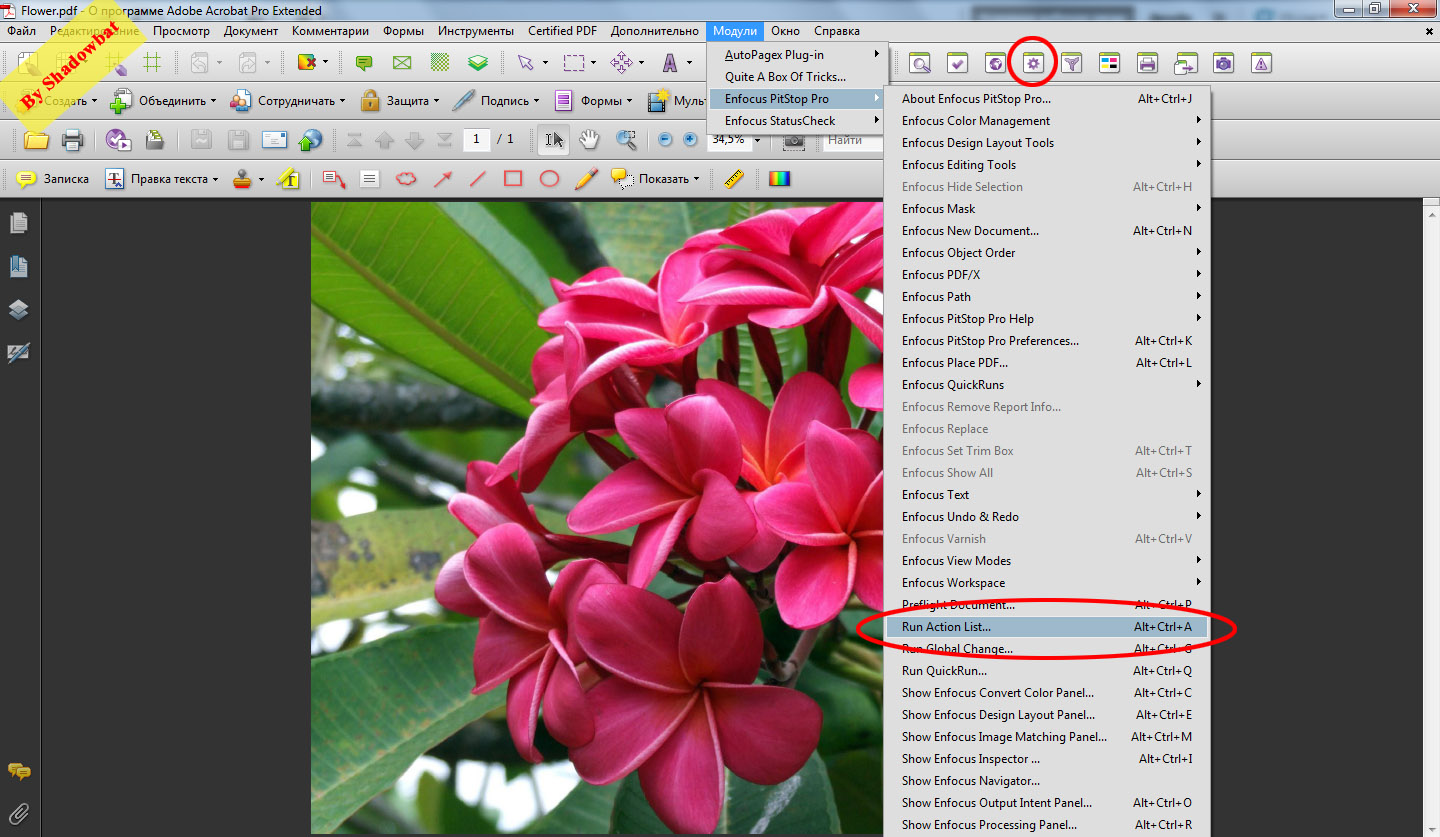The height and width of the screenshot is (837, 1440).
Task: Open the Layers panel in left sidebar
Action: [19, 309]
